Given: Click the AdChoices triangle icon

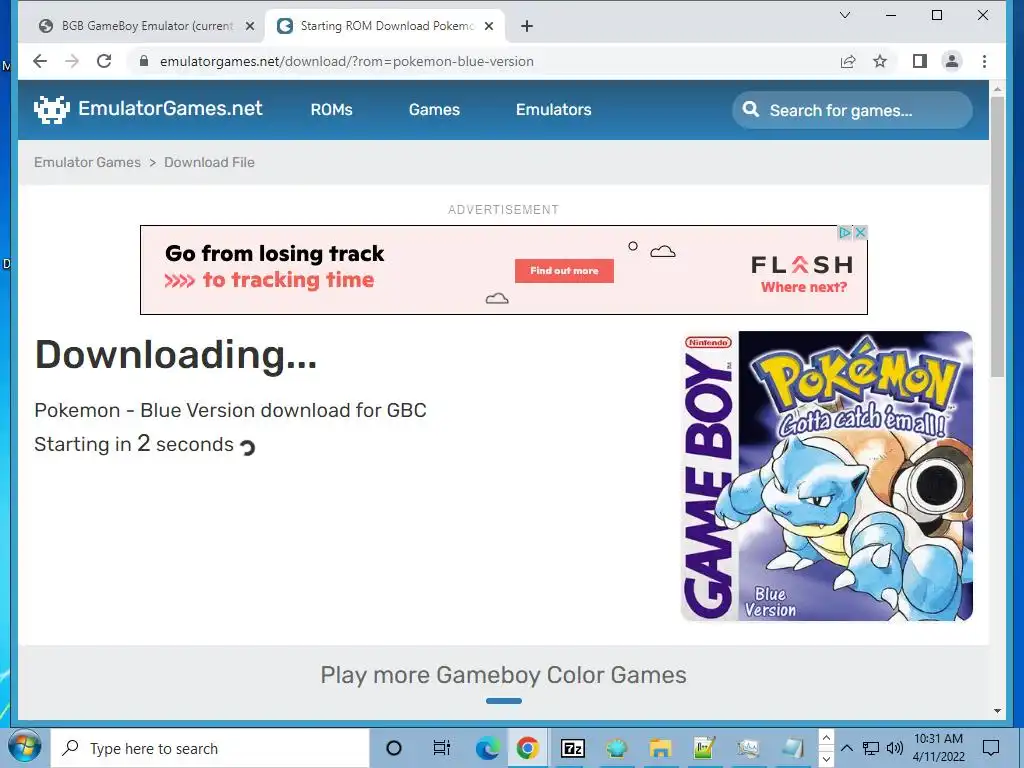Looking at the screenshot, I should [x=845, y=232].
